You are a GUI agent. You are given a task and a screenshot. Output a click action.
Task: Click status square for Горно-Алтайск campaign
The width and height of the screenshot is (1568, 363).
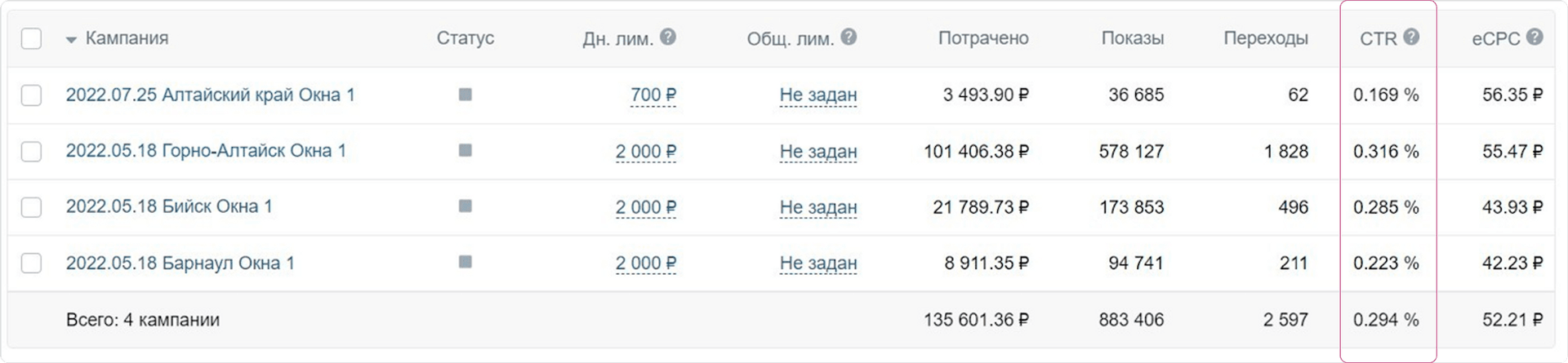click(x=465, y=150)
